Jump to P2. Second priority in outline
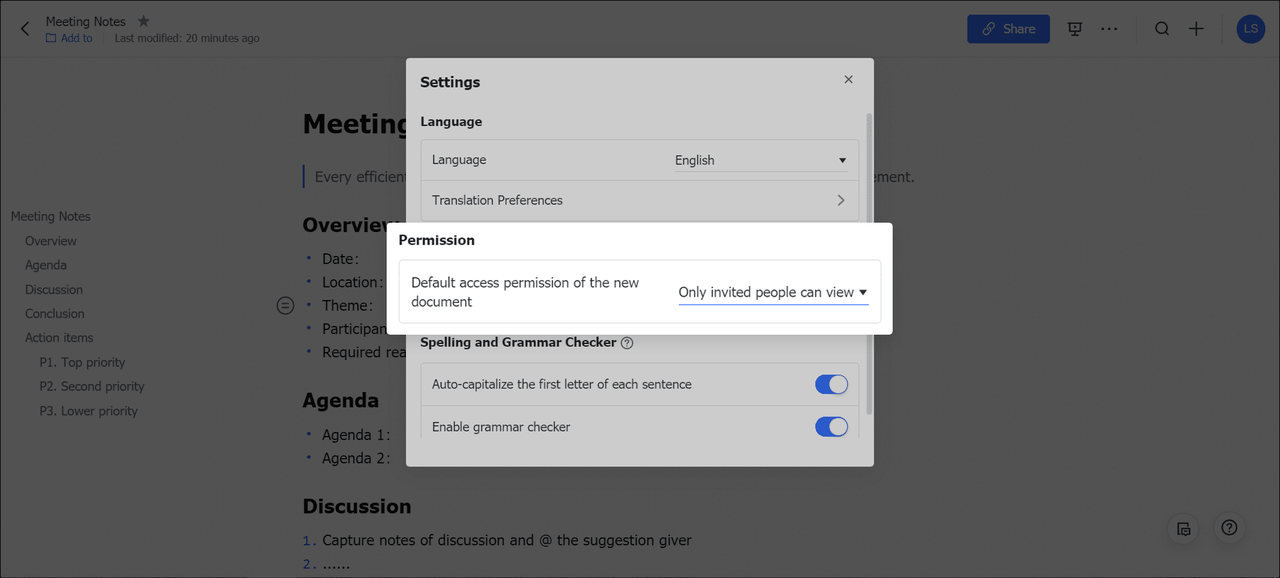This screenshot has height=578, width=1280. [92, 387]
